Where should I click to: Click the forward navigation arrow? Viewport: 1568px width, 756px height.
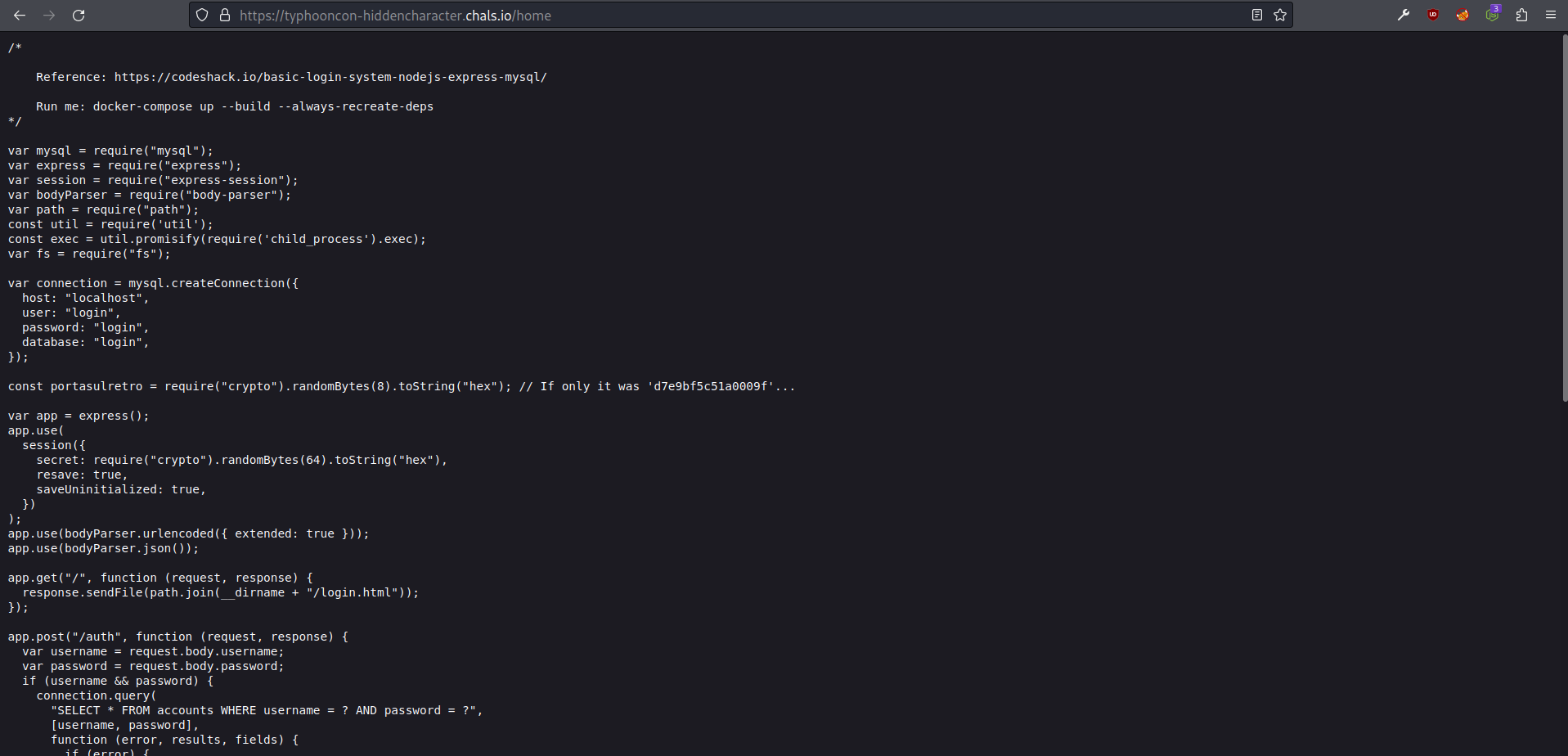coord(49,16)
